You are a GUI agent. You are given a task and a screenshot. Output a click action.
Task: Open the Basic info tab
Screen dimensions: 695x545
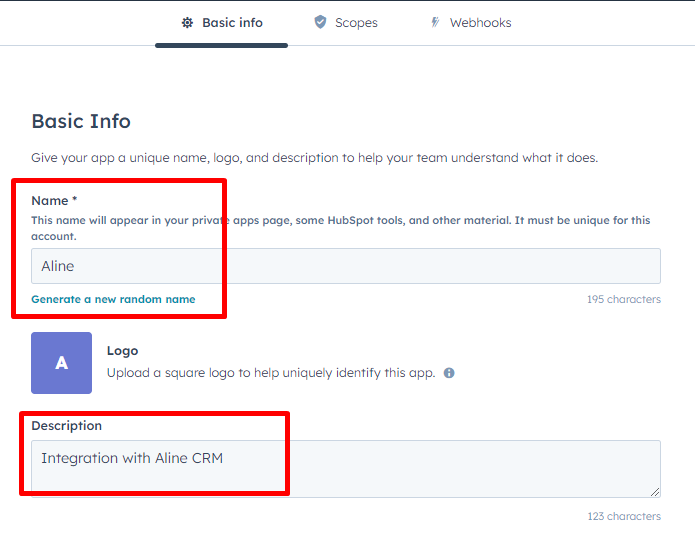pyautogui.click(x=222, y=23)
